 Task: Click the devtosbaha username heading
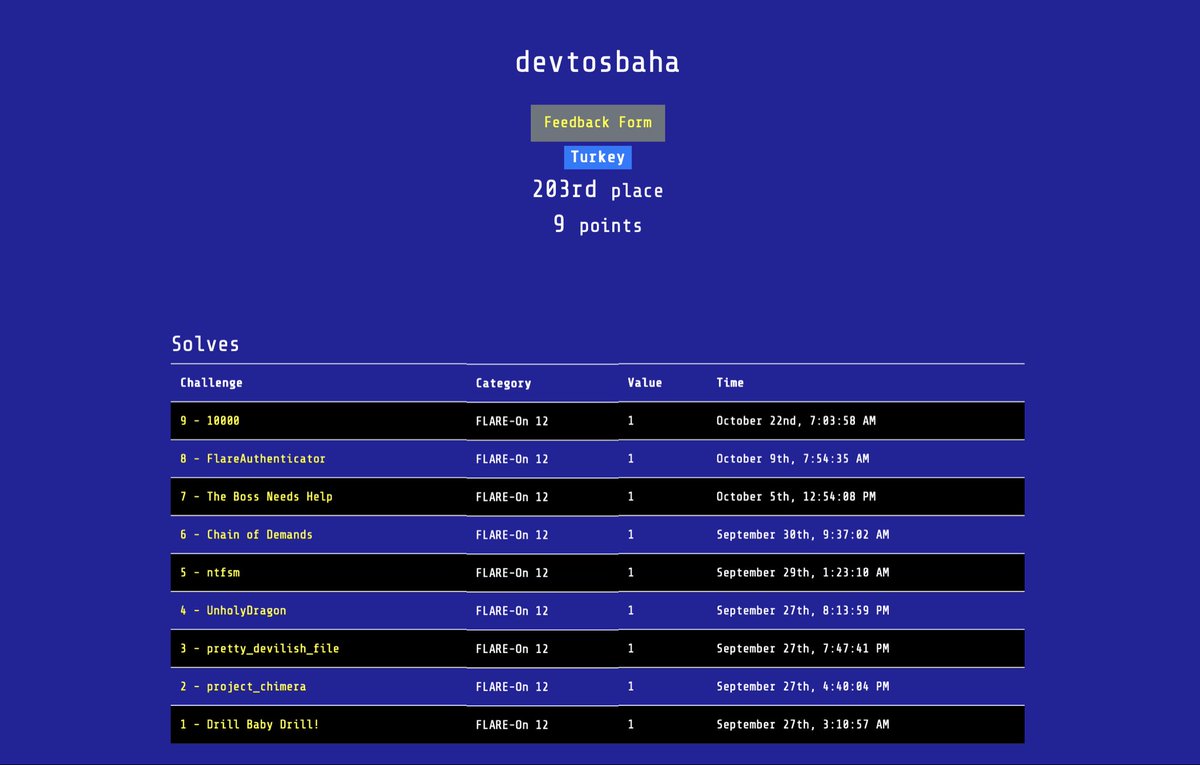pos(598,62)
